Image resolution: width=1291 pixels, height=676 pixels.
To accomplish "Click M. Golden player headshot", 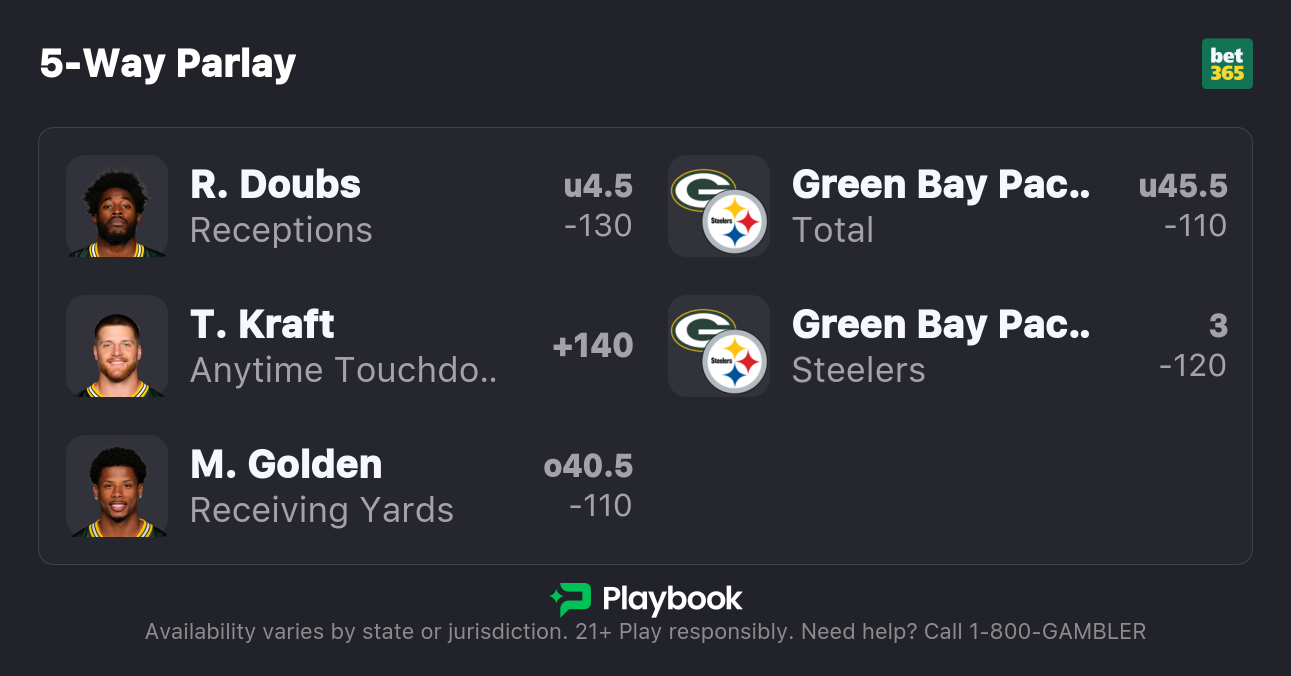I will [x=117, y=486].
